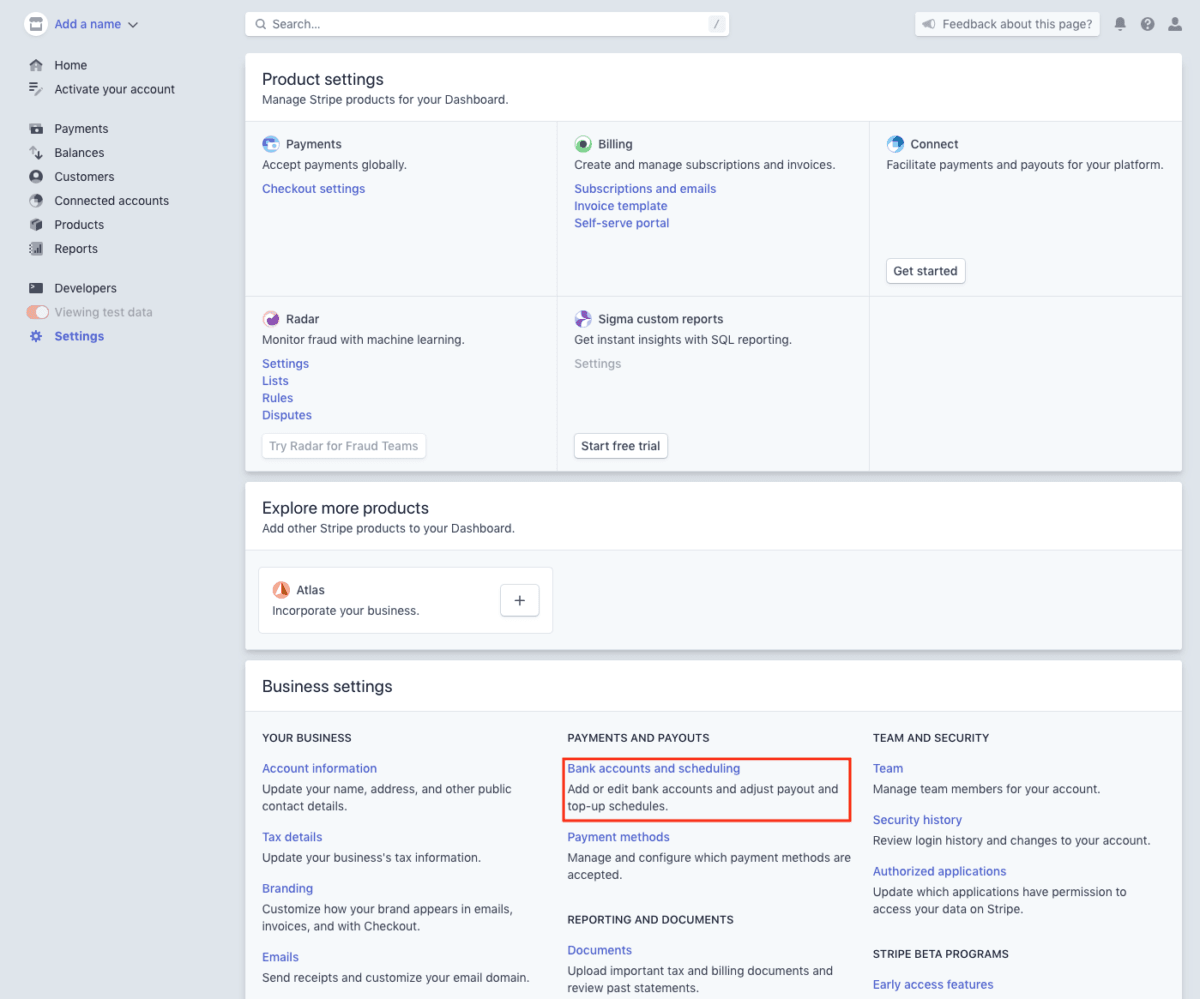Open Account information link
Viewport: 1200px width, 999px height.
[x=319, y=769]
